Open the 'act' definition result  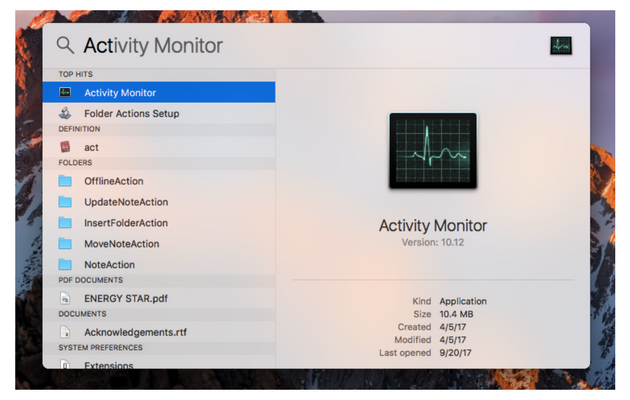[x=159, y=147]
